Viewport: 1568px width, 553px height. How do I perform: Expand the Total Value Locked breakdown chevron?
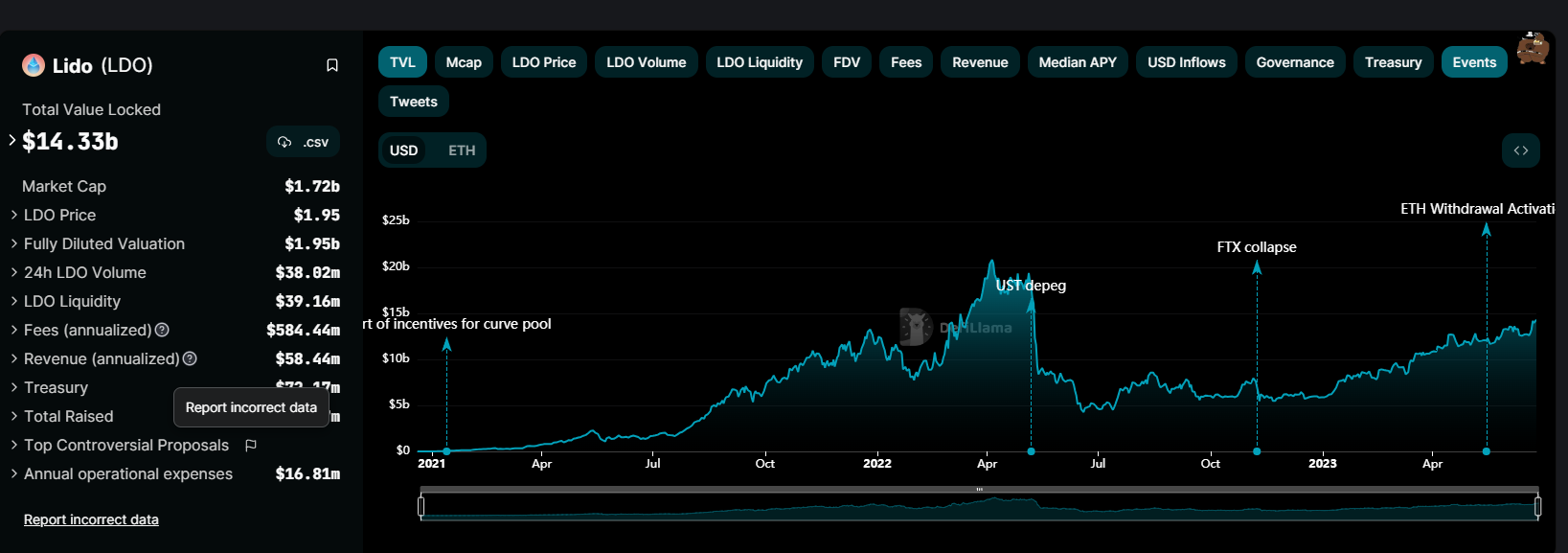(12, 140)
